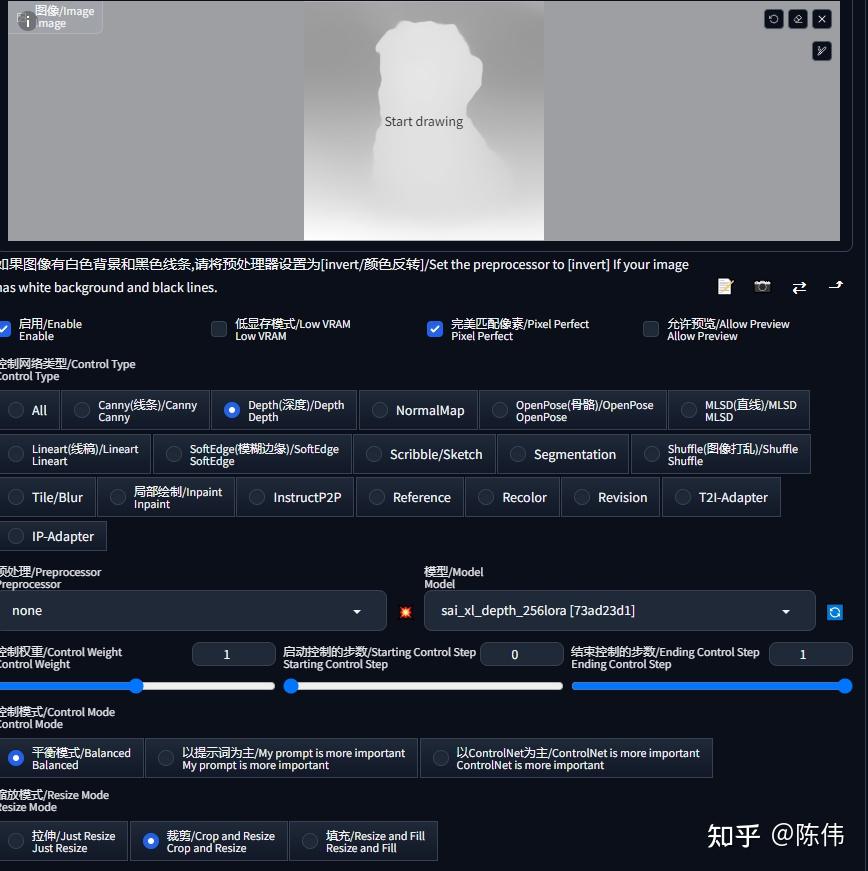Check the Low VRAM option
This screenshot has height=871, width=868.
click(219, 328)
